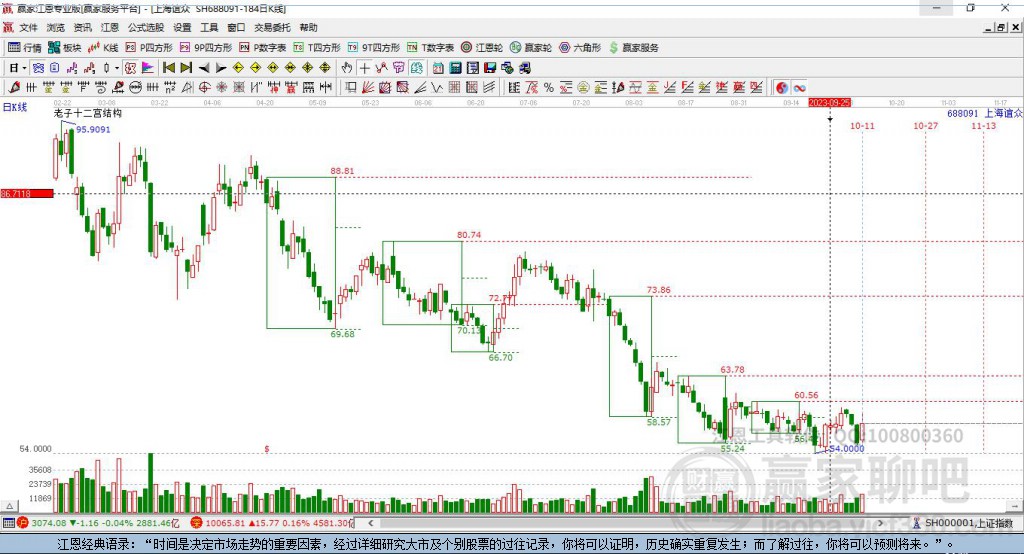Open the 文件 menu
The width and height of the screenshot is (1024, 554).
(28, 27)
